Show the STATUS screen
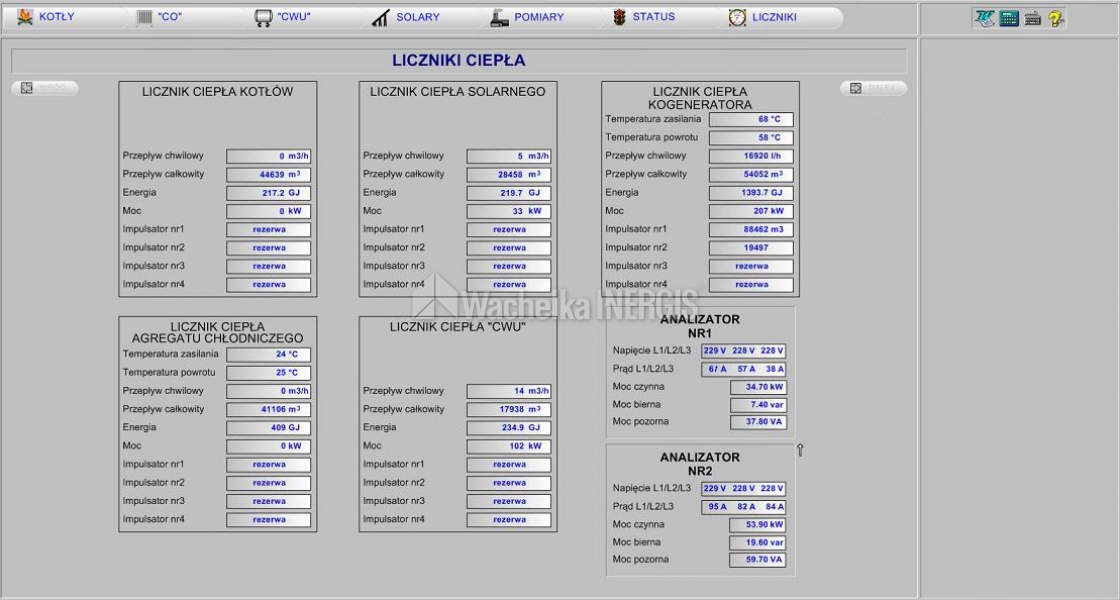The image size is (1120, 600). [x=644, y=17]
